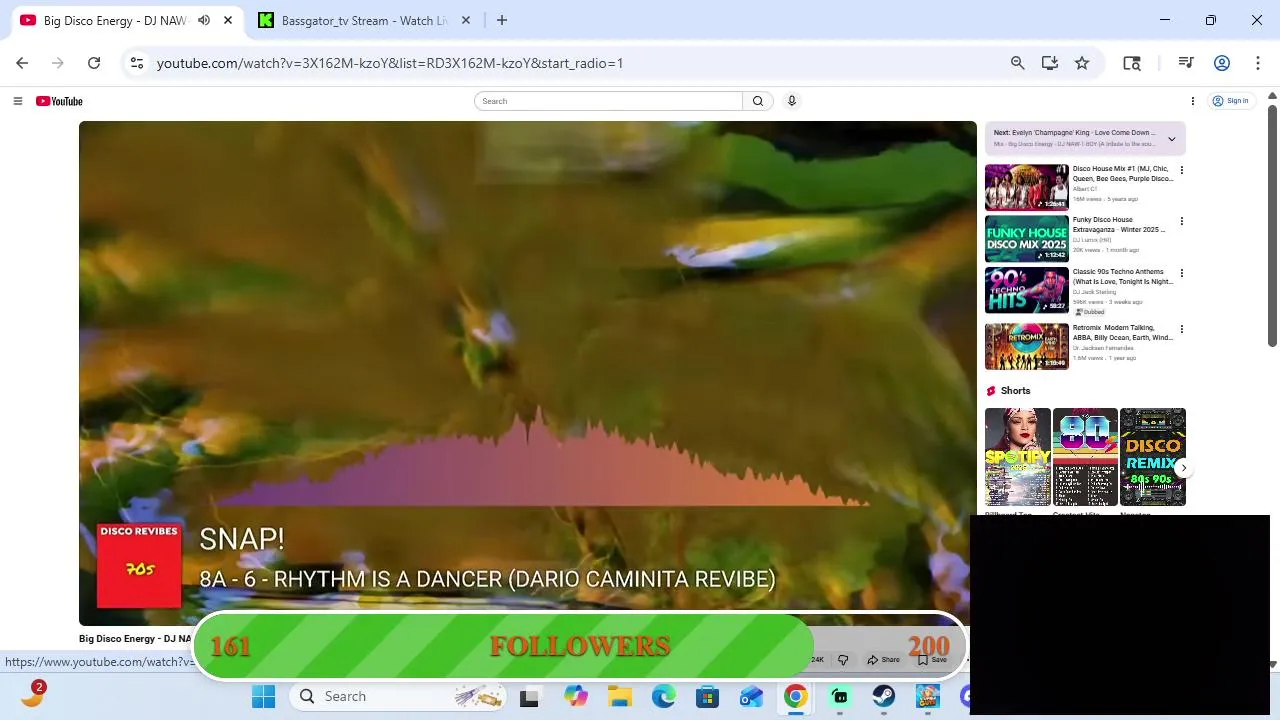Show next Shorts with arrow button
This screenshot has height=720, width=1280.
1184,468
